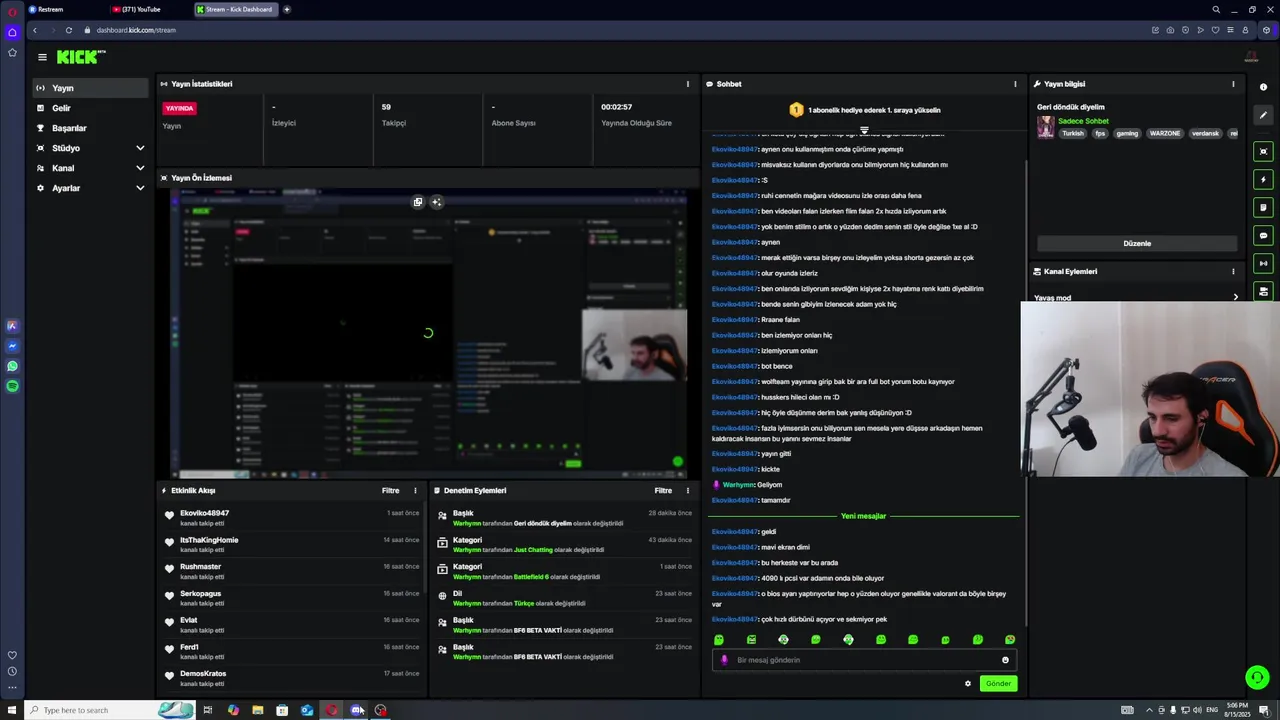Open Sohbet panel three-dot menu
This screenshot has height=720, width=1280.
(1015, 84)
